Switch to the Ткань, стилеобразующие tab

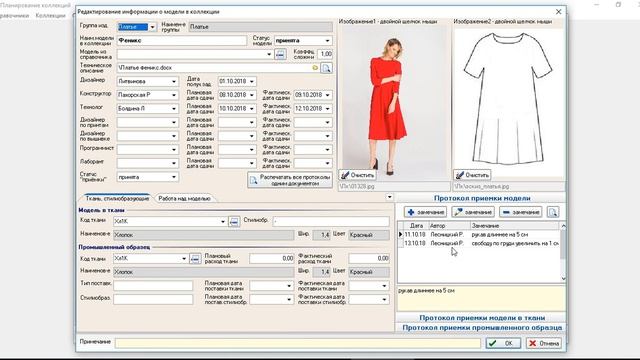coord(117,198)
